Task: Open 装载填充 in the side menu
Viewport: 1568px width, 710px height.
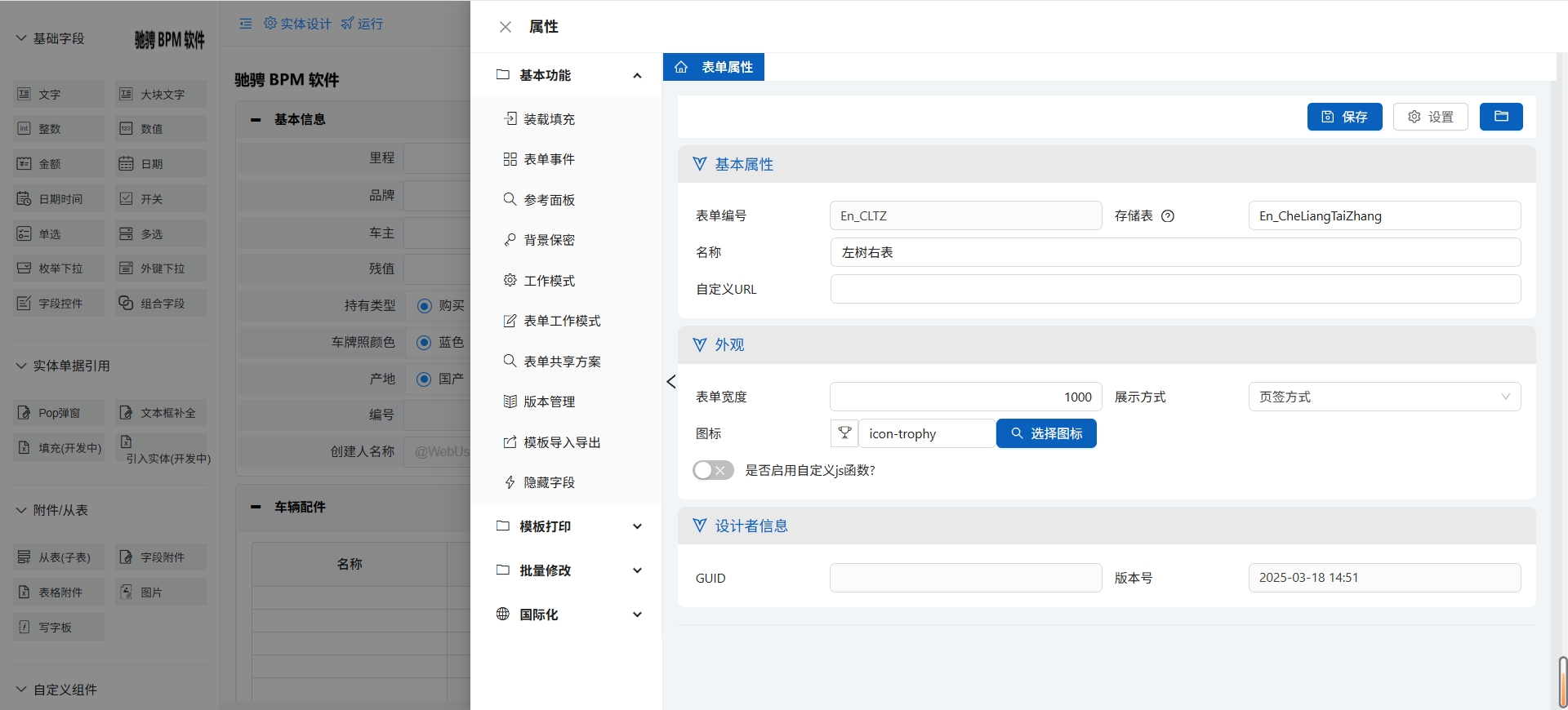Action: point(549,119)
